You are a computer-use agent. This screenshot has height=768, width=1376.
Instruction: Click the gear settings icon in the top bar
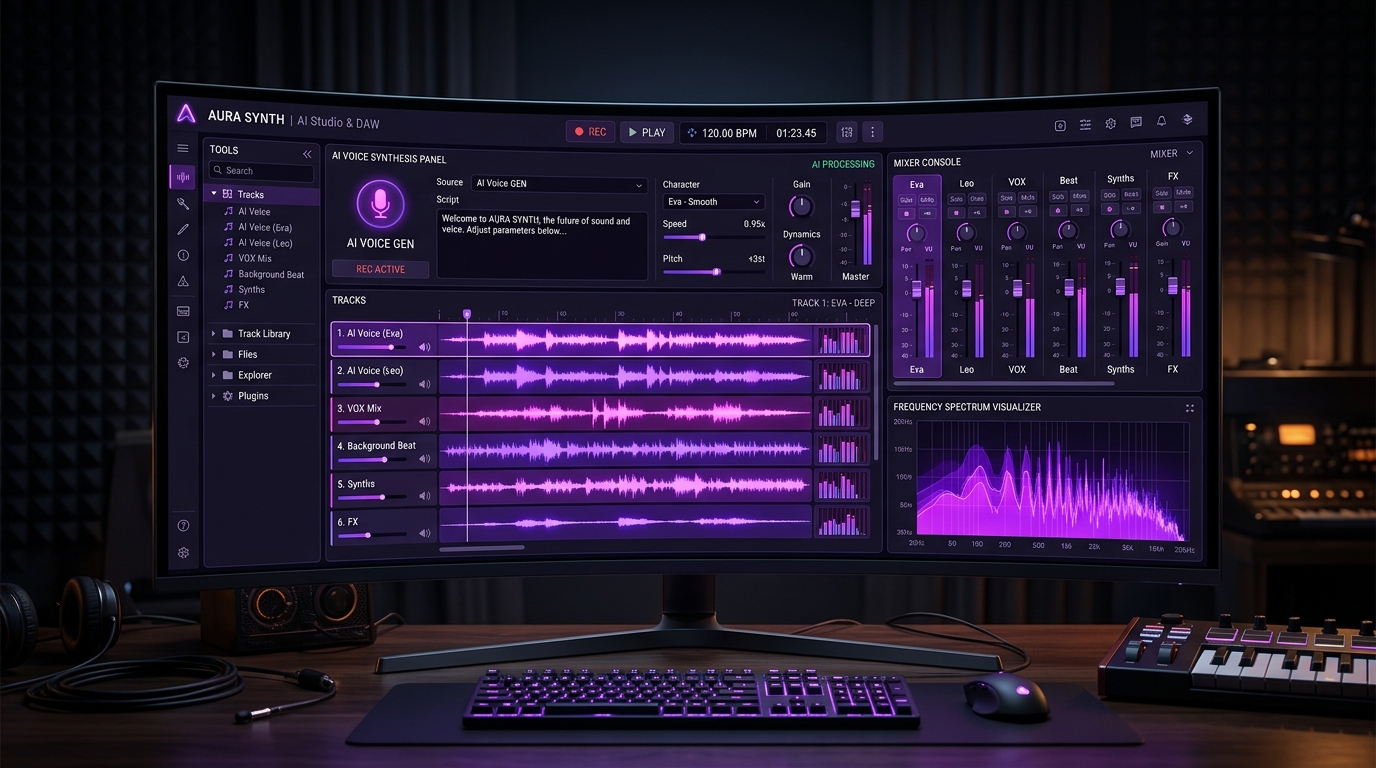[1110, 123]
